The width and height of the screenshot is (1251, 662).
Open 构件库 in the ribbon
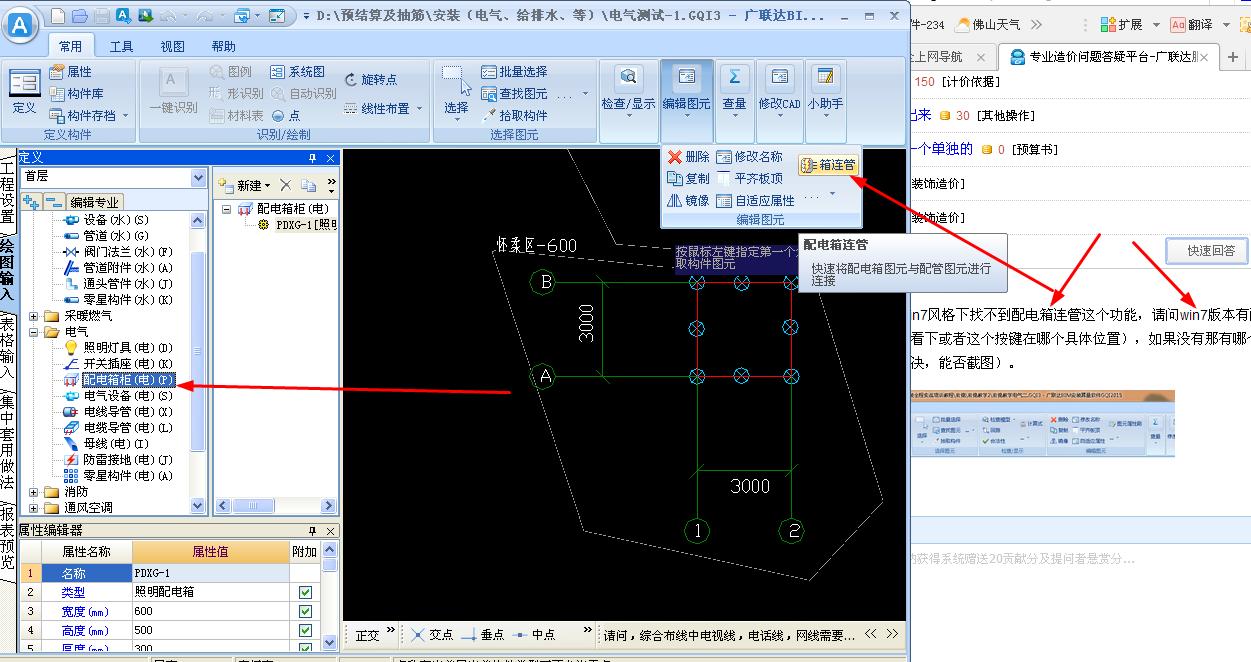coord(77,94)
